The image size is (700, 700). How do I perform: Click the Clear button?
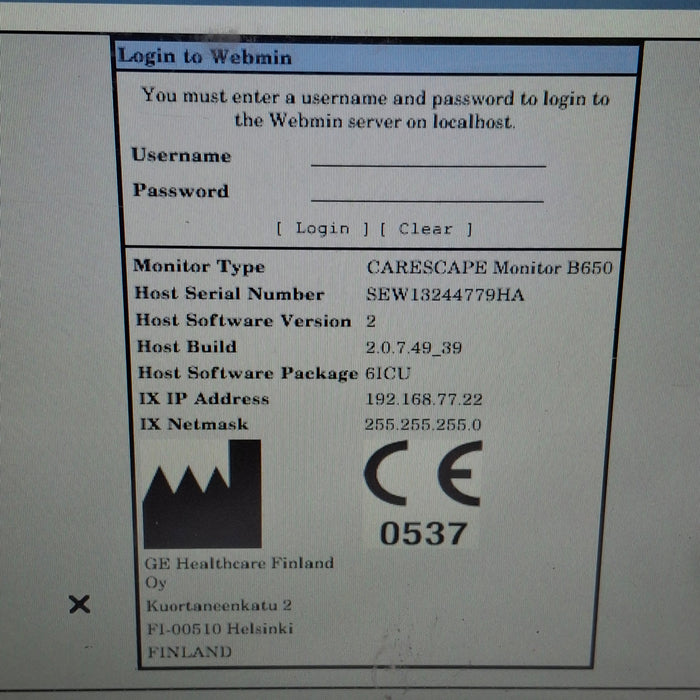pos(426,229)
